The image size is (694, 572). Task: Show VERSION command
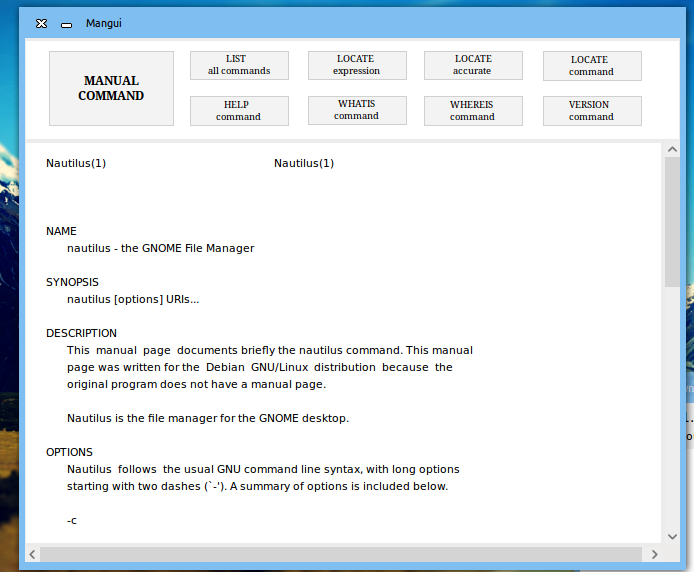[x=592, y=111]
